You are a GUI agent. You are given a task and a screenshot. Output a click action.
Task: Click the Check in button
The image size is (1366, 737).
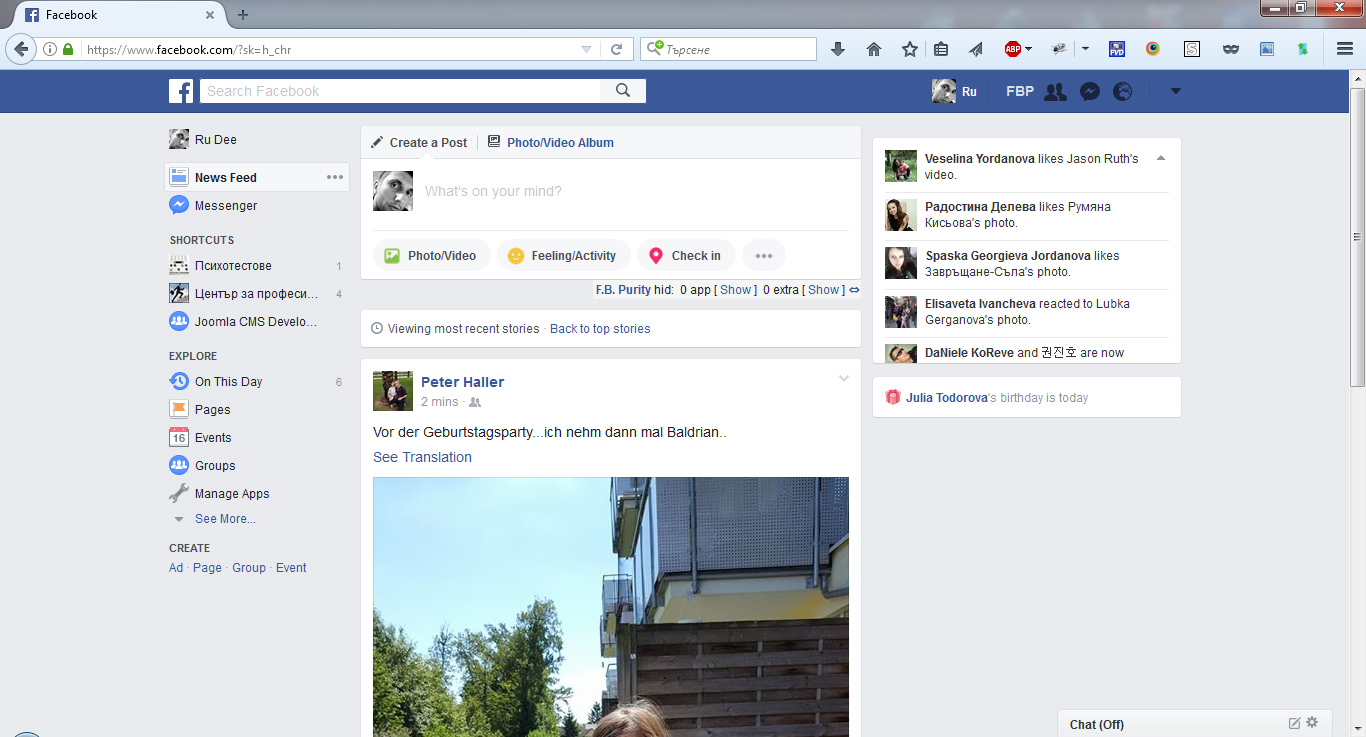(x=686, y=256)
